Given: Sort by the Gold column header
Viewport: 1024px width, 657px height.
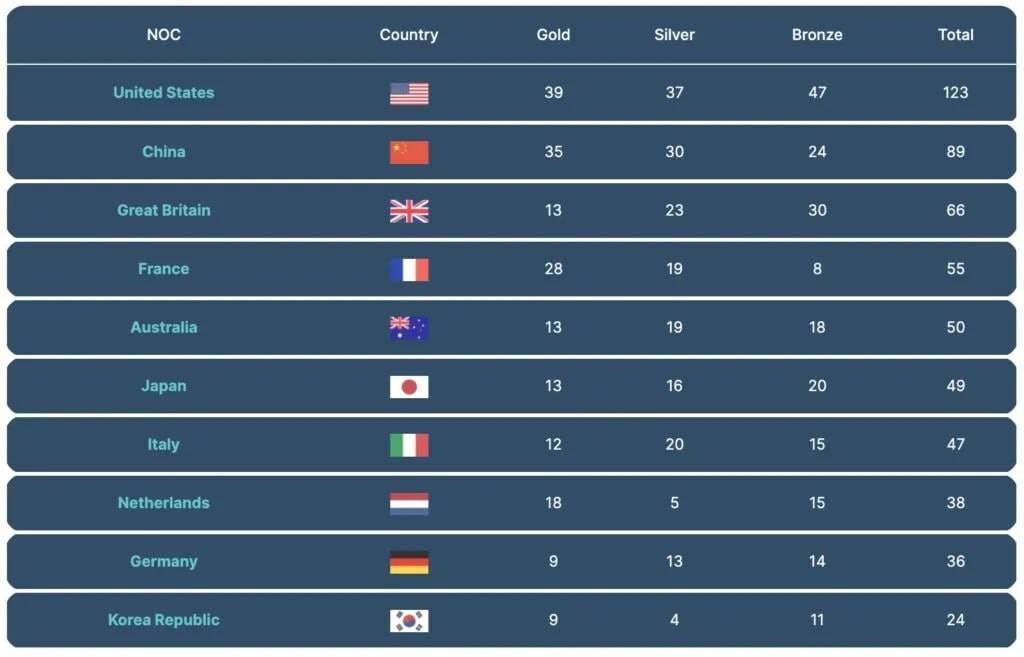Looking at the screenshot, I should 553,35.
